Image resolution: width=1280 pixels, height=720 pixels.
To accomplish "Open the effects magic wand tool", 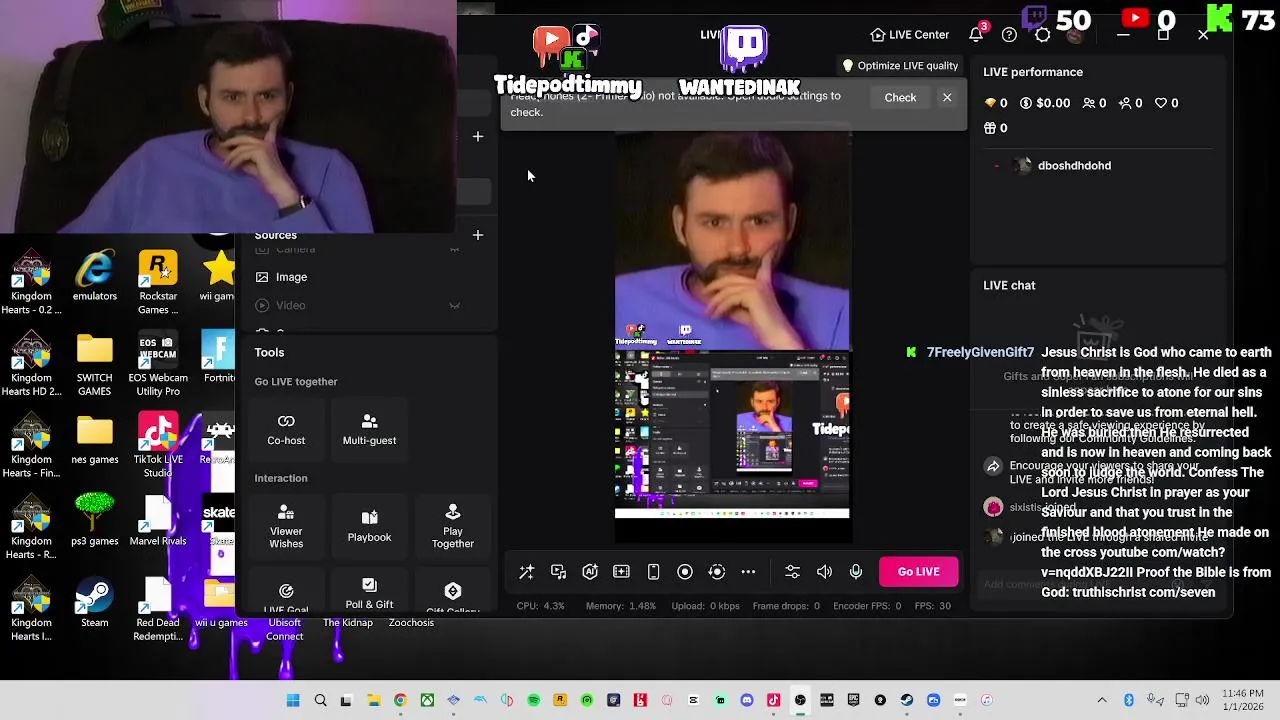I will click(x=526, y=572).
